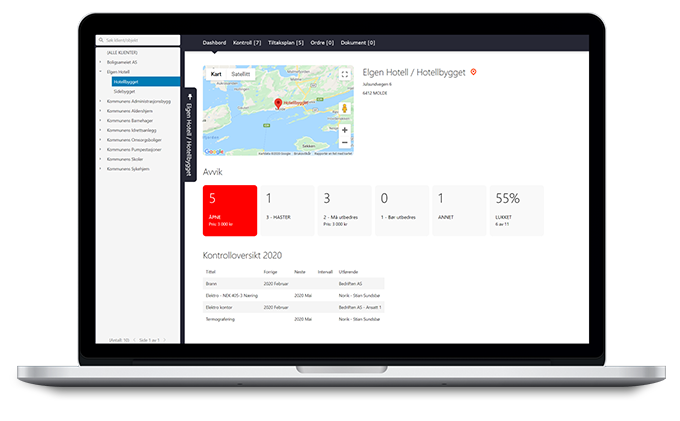Viewport: 680px width, 421px height.
Task: Click the pin icon on the vertical side tab
Action: click(x=190, y=96)
